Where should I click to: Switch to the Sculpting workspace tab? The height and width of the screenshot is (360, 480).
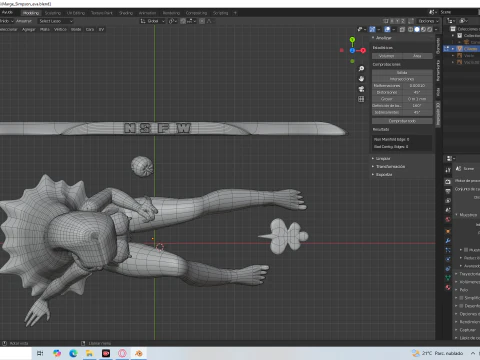tap(53, 13)
